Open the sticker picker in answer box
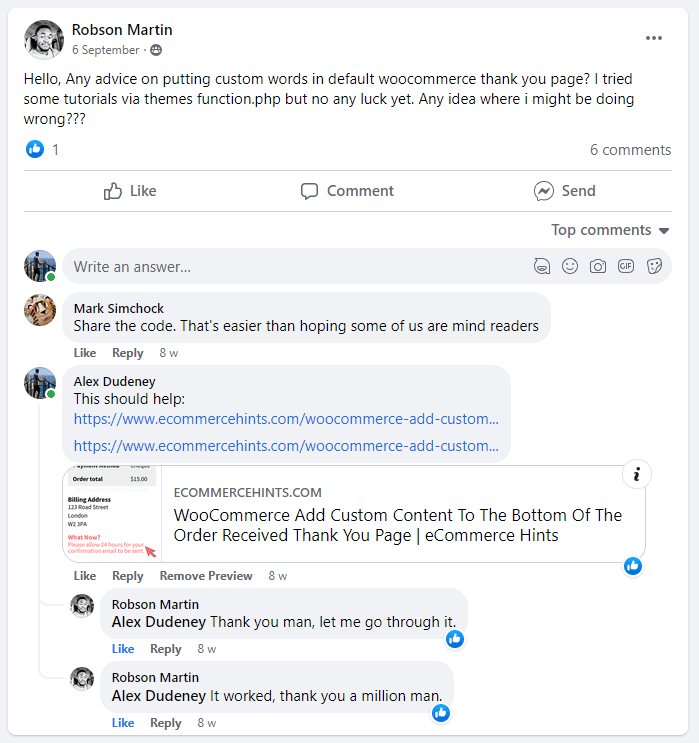This screenshot has width=699, height=743. [654, 266]
